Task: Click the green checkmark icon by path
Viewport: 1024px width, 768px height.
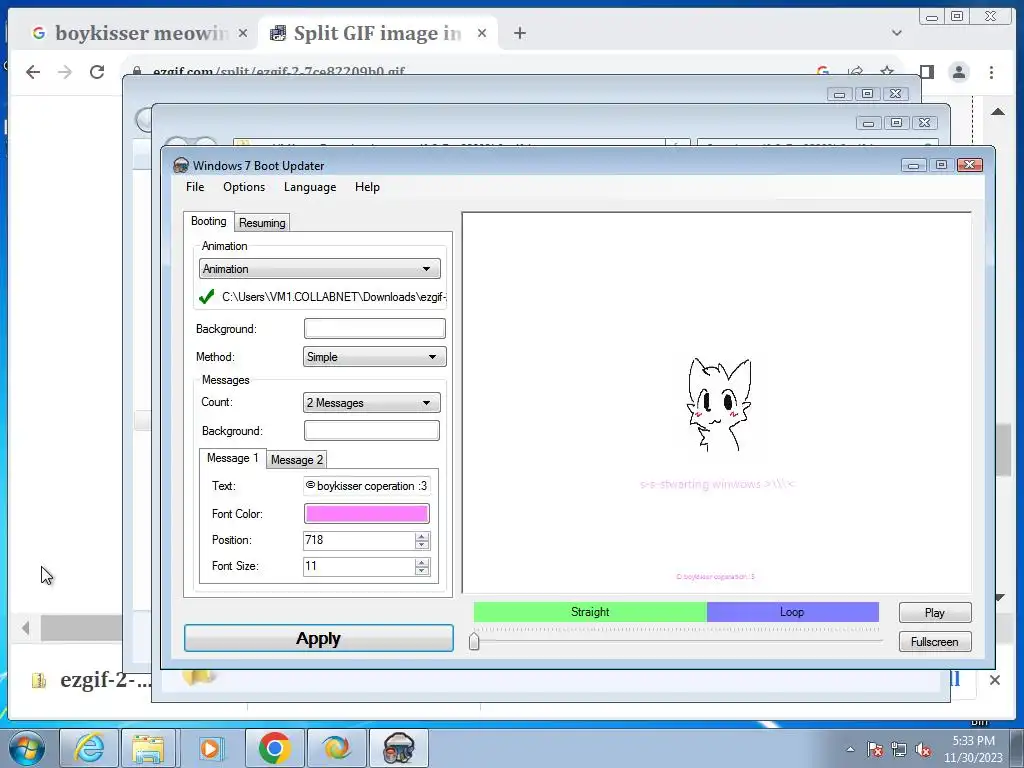Action: [x=206, y=296]
